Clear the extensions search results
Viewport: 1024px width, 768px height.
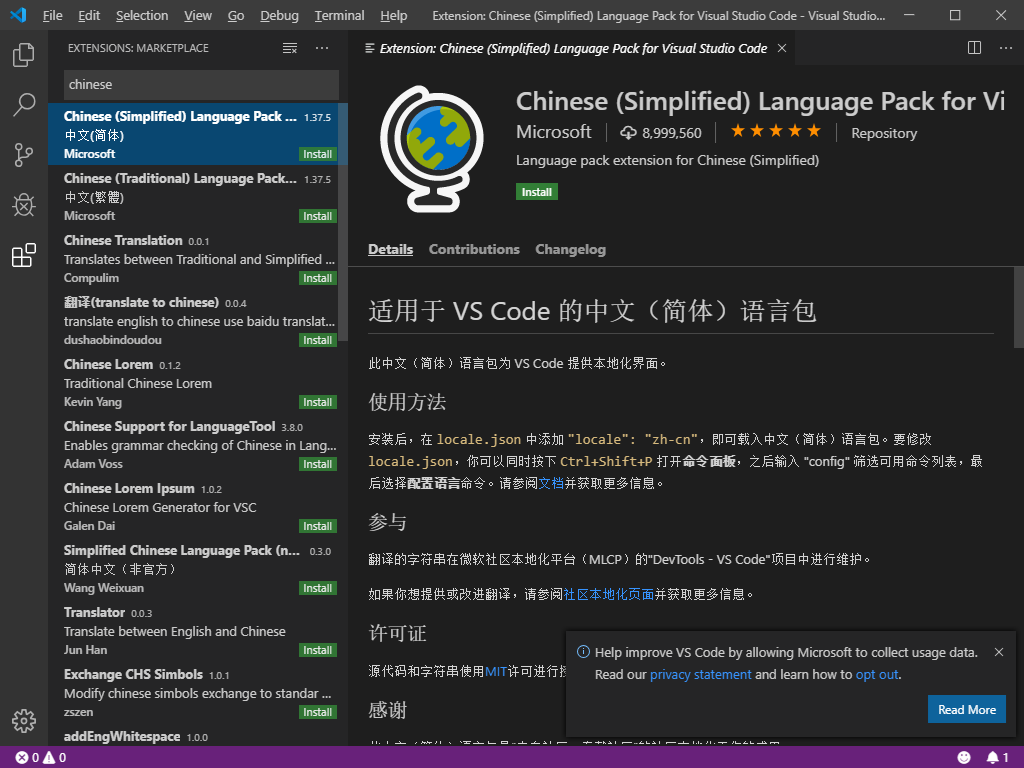(x=289, y=48)
